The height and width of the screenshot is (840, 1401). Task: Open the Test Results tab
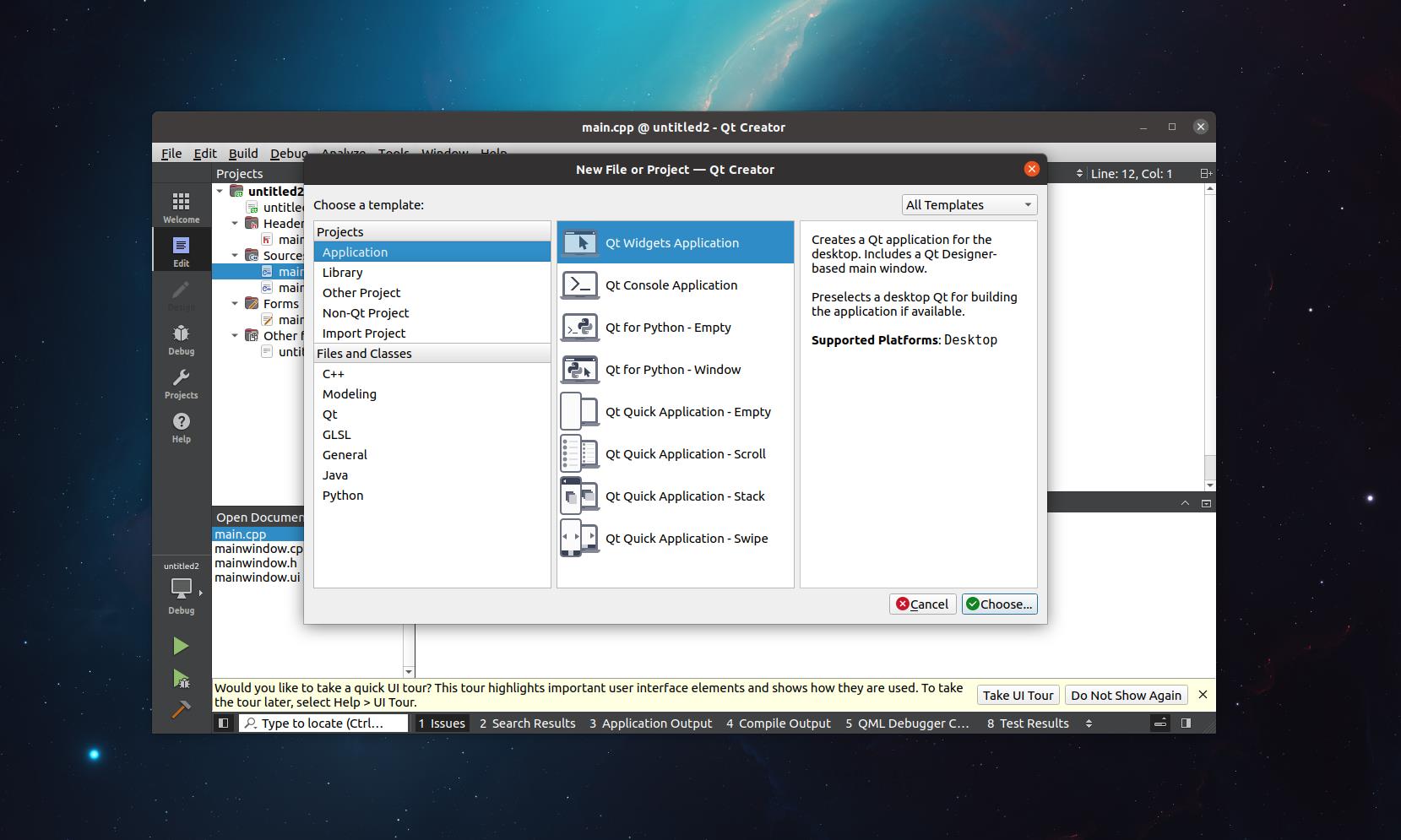point(1028,723)
